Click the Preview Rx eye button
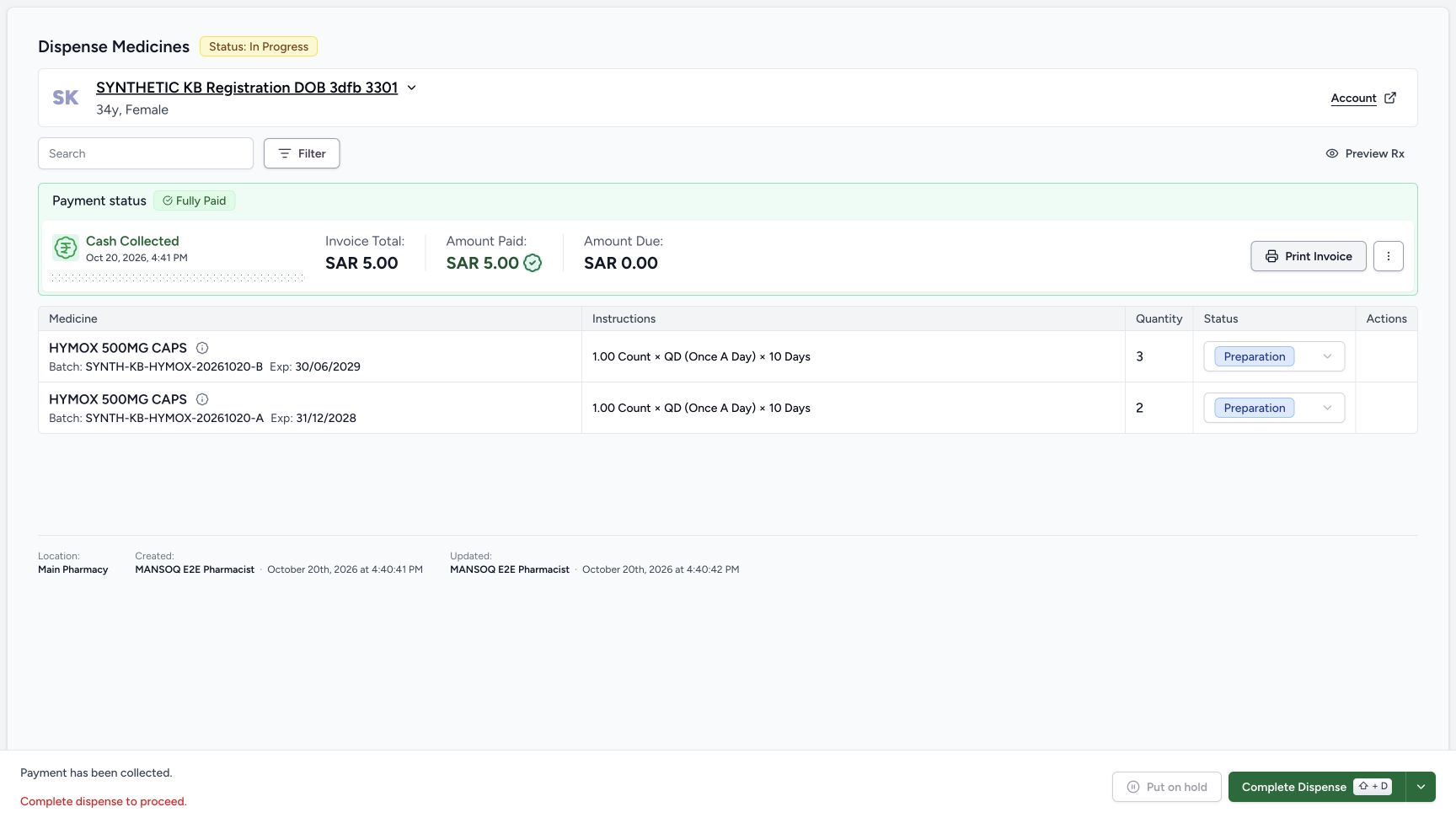Image resolution: width=1456 pixels, height=823 pixels. (1364, 153)
